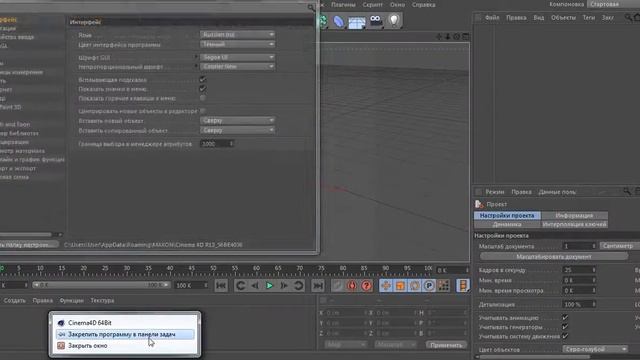Toggle use generators checkbox
The height and width of the screenshot is (360, 640).
tap(565, 327)
